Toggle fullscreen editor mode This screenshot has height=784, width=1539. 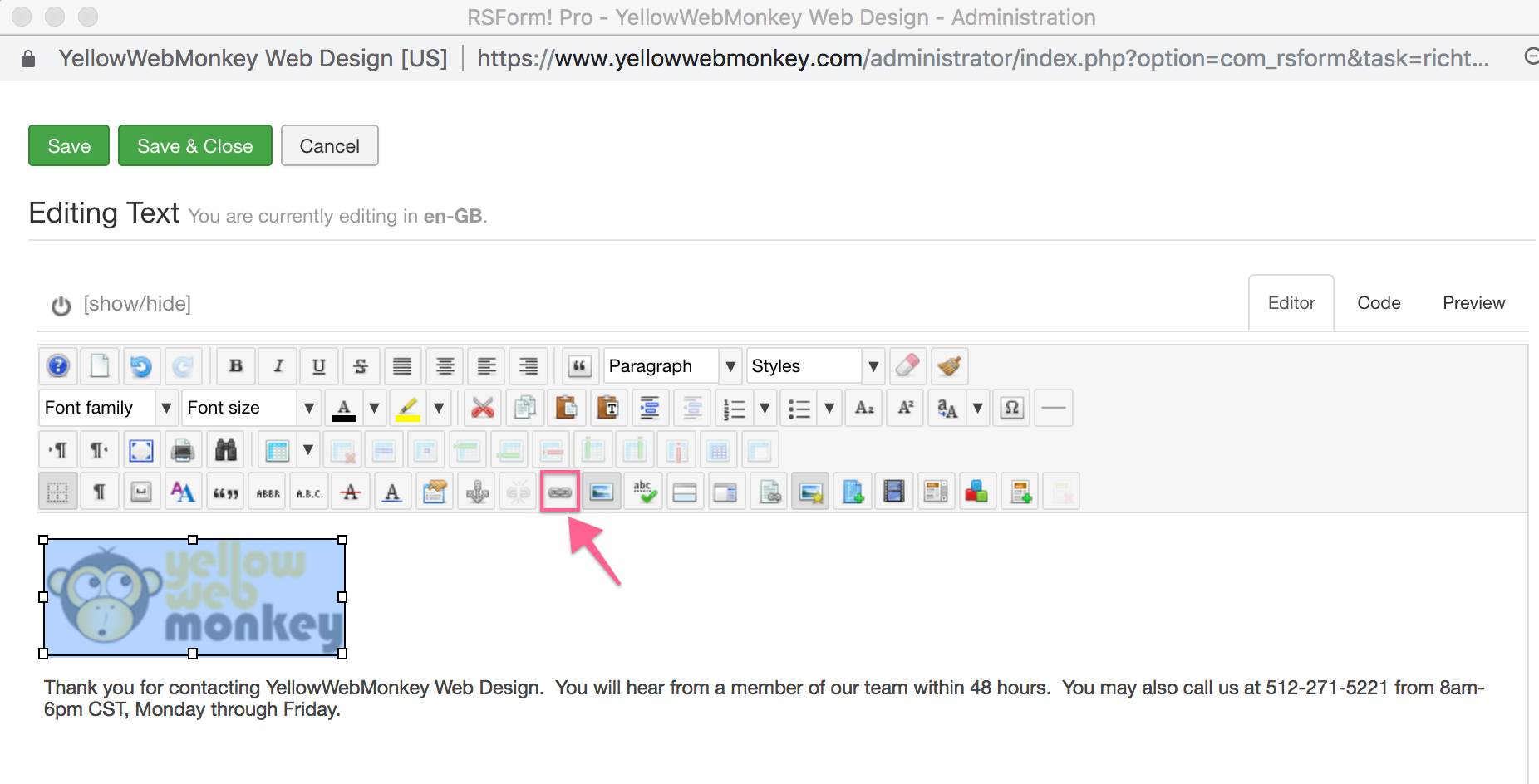pyautogui.click(x=141, y=451)
